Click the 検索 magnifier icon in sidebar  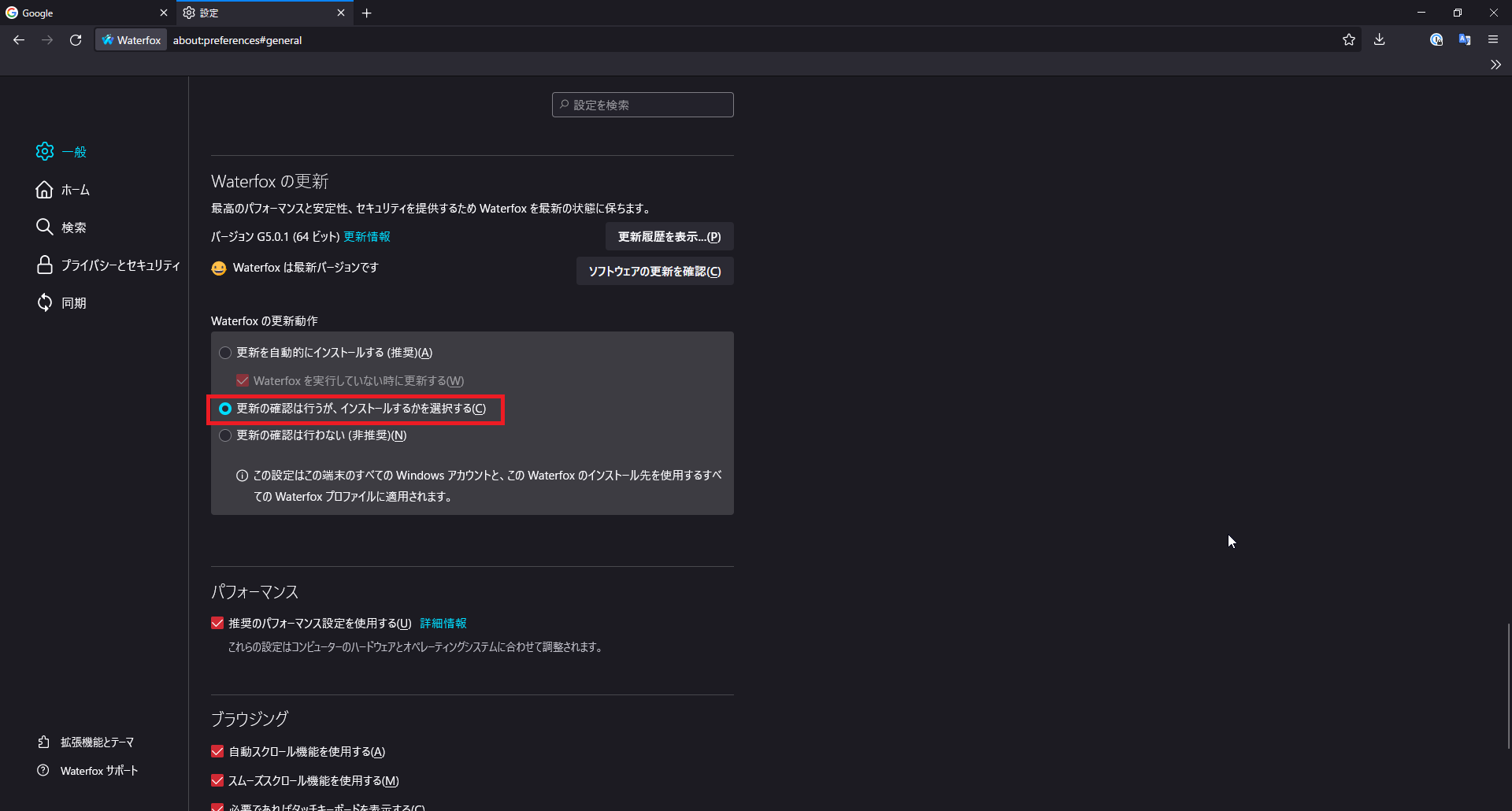[45, 228]
